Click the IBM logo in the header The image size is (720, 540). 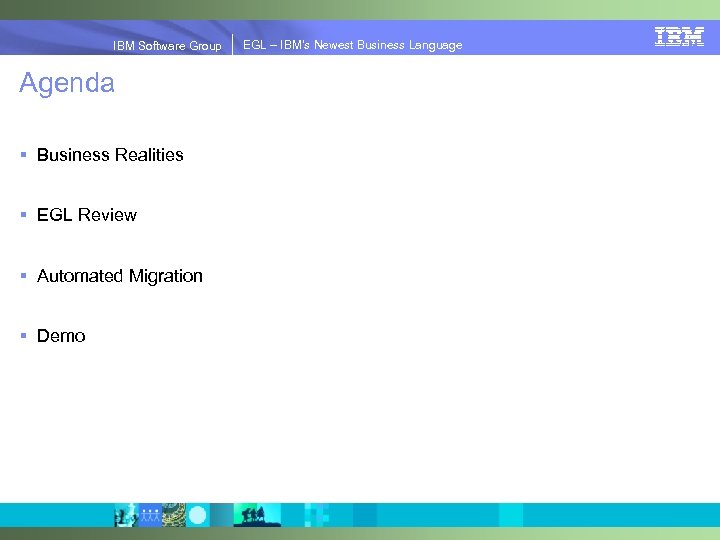pos(679,36)
